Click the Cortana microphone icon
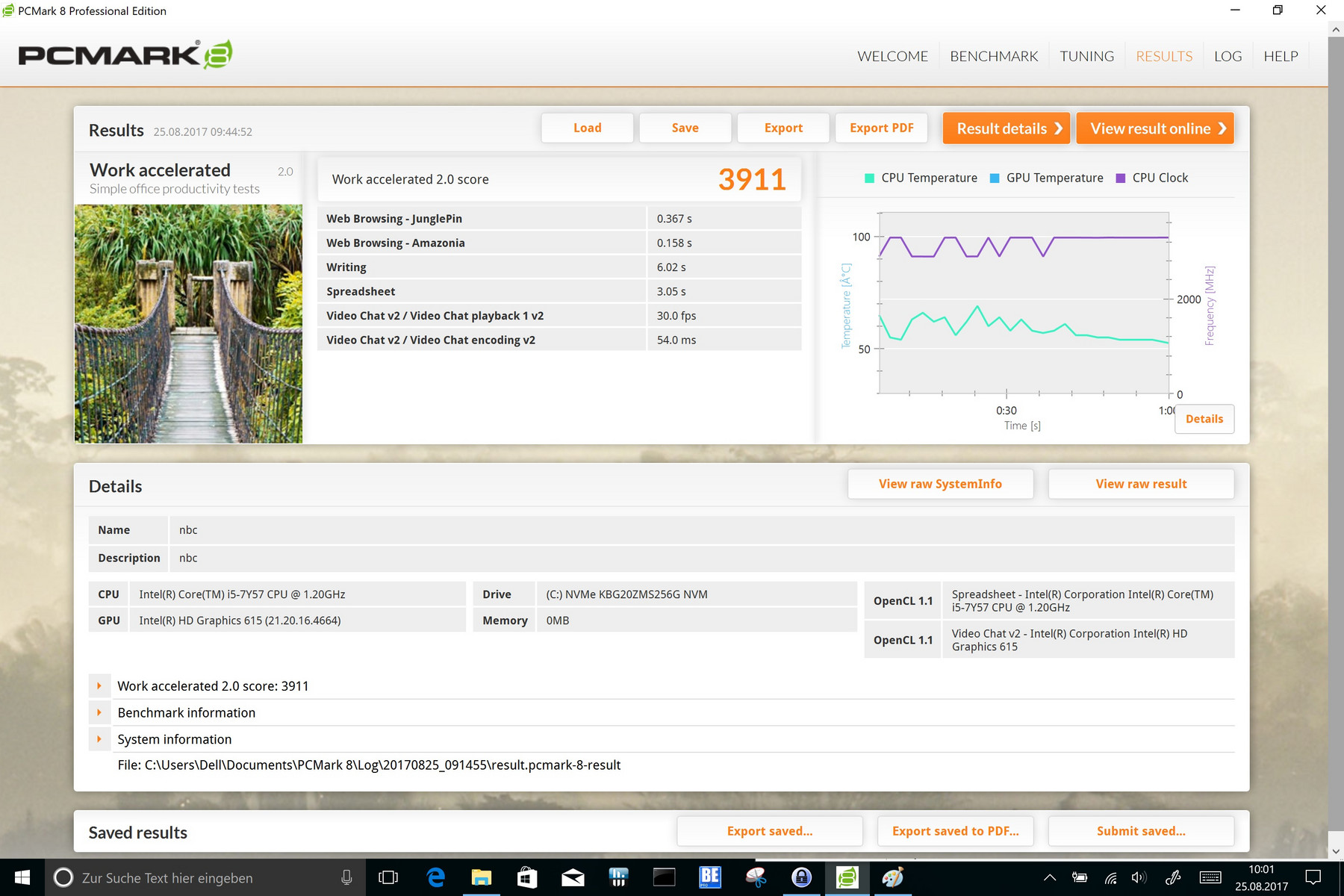Image resolution: width=1344 pixels, height=896 pixels. [x=346, y=877]
